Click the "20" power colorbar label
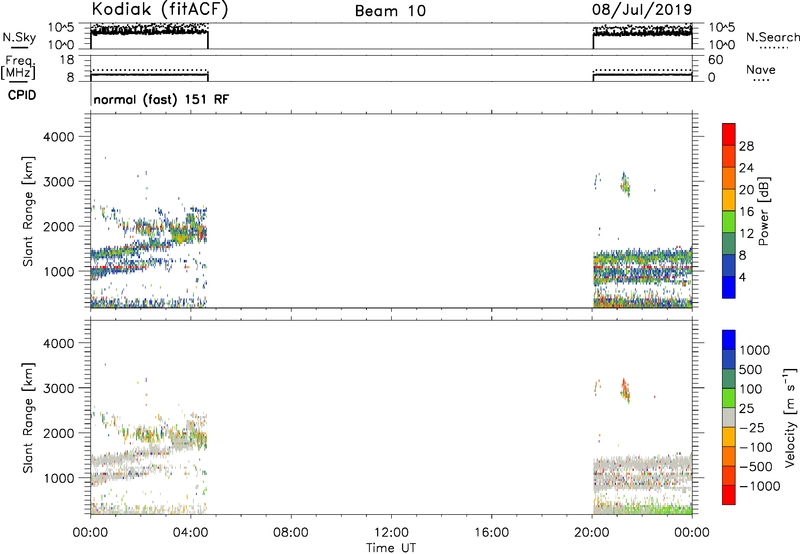Screen dimensions: 800x554 (x=746, y=190)
